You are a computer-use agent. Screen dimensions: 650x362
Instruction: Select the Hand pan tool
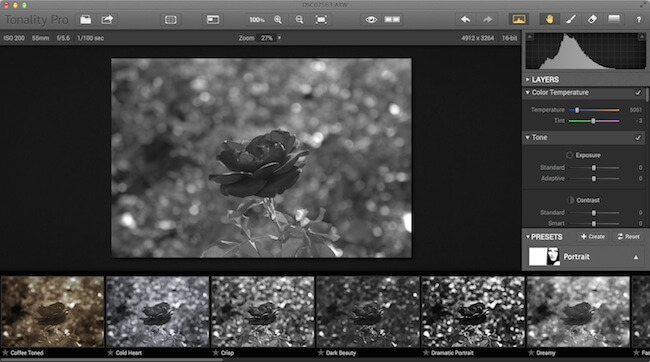[549, 19]
